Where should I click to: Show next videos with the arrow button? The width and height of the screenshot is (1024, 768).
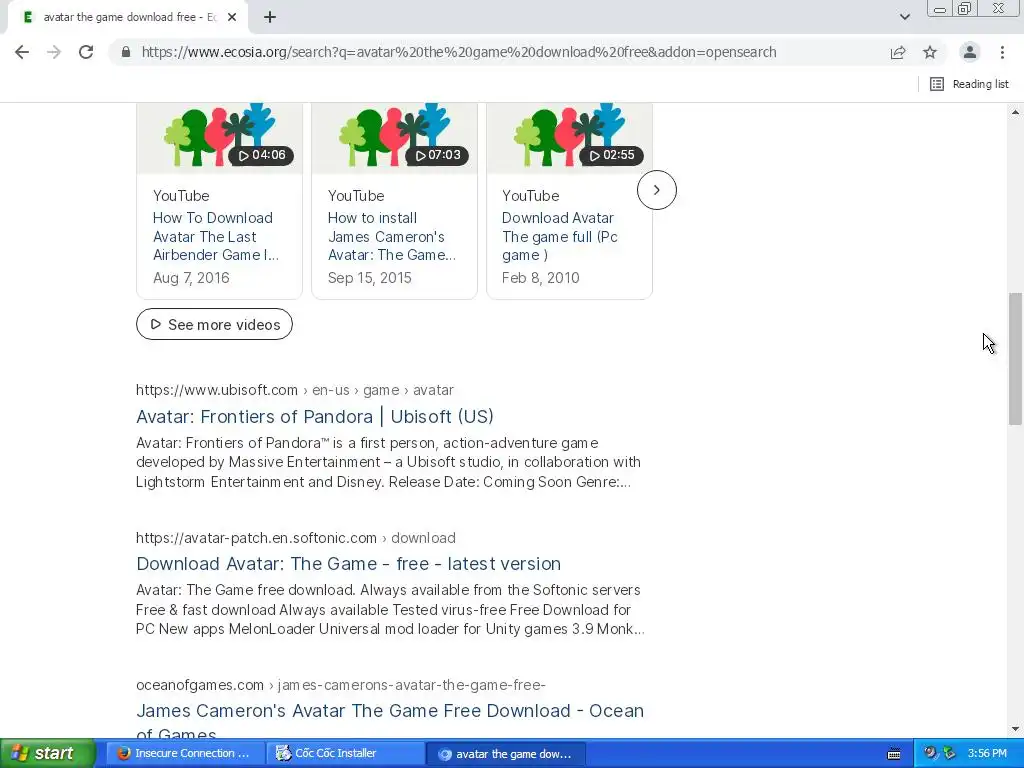656,190
